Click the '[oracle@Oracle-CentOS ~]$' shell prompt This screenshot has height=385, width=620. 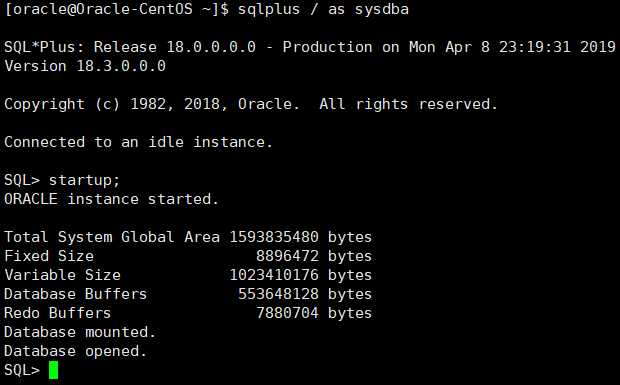tap(117, 9)
